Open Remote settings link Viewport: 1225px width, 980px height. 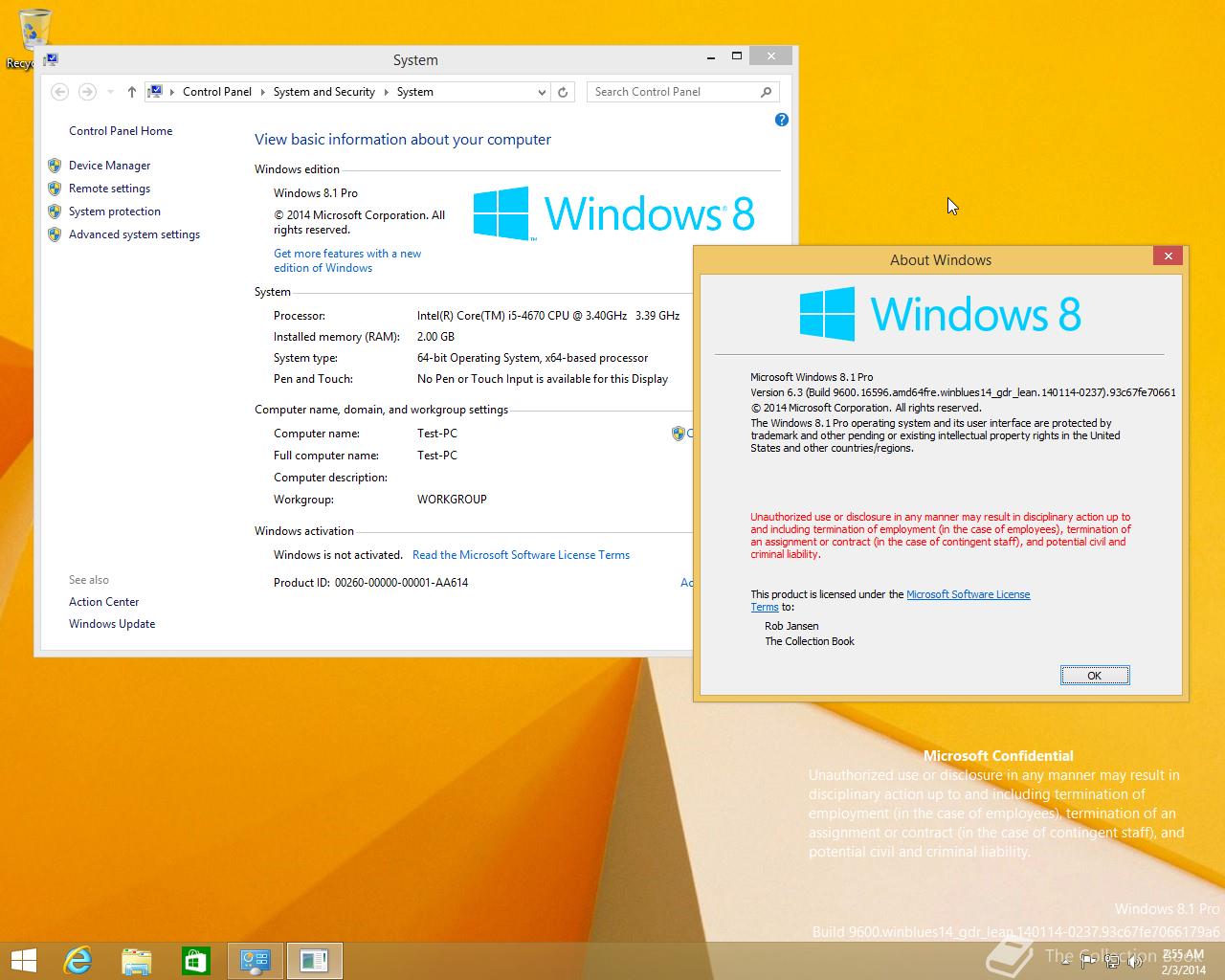pos(109,189)
